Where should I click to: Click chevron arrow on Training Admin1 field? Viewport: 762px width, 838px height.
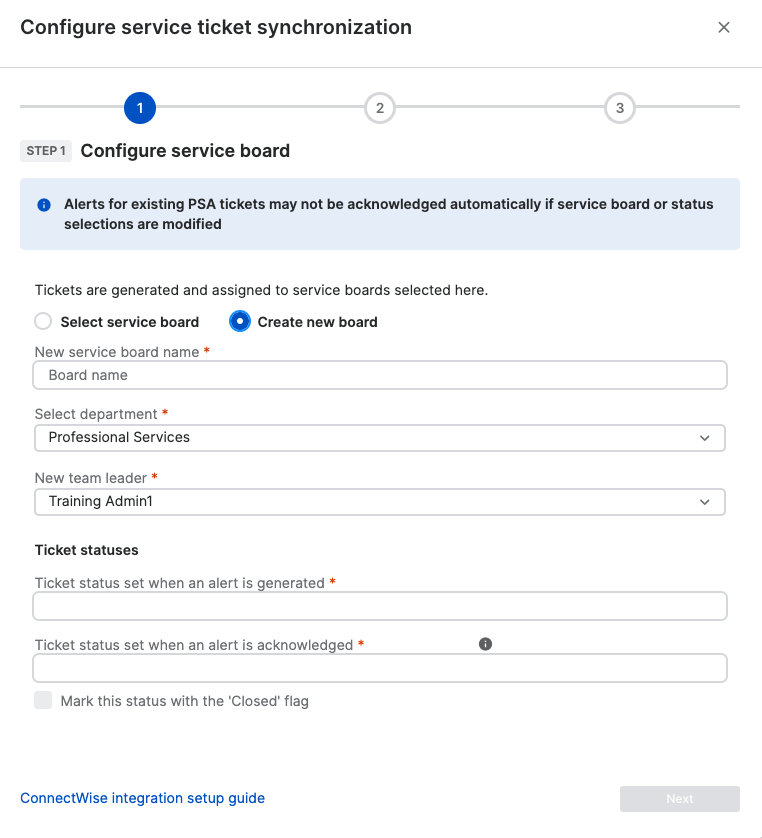[x=705, y=502]
